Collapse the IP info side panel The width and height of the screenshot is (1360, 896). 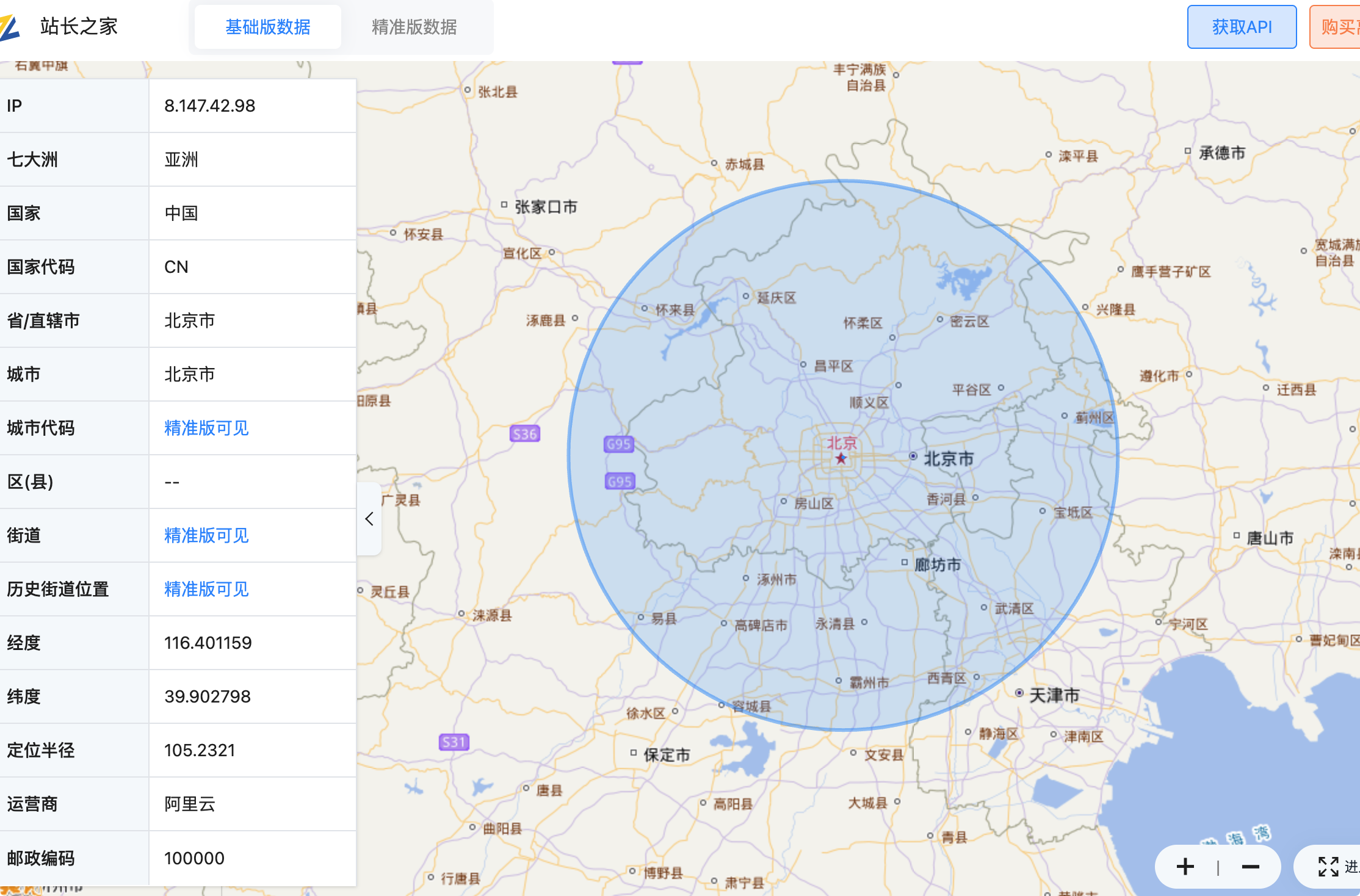pyautogui.click(x=369, y=519)
